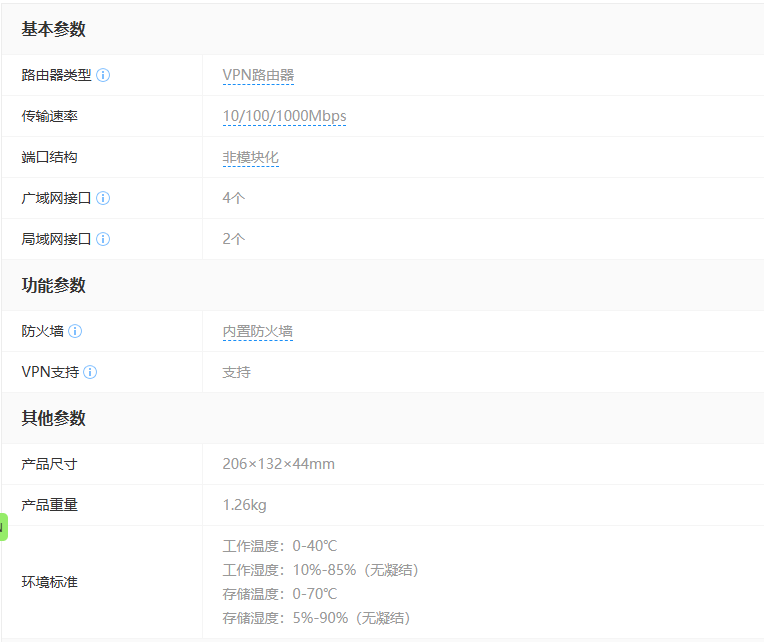
Task: Click info icon beside 广域网接口
Action: (103, 198)
